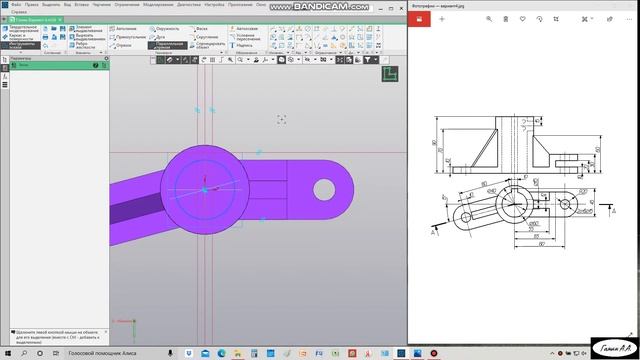Click the filter funnel icon
640x360 pixels.
coord(368,60)
